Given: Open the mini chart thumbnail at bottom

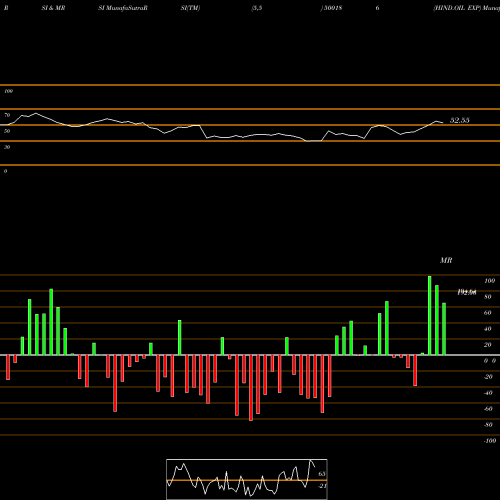Looking at the screenshot, I should pyautogui.click(x=247, y=479).
